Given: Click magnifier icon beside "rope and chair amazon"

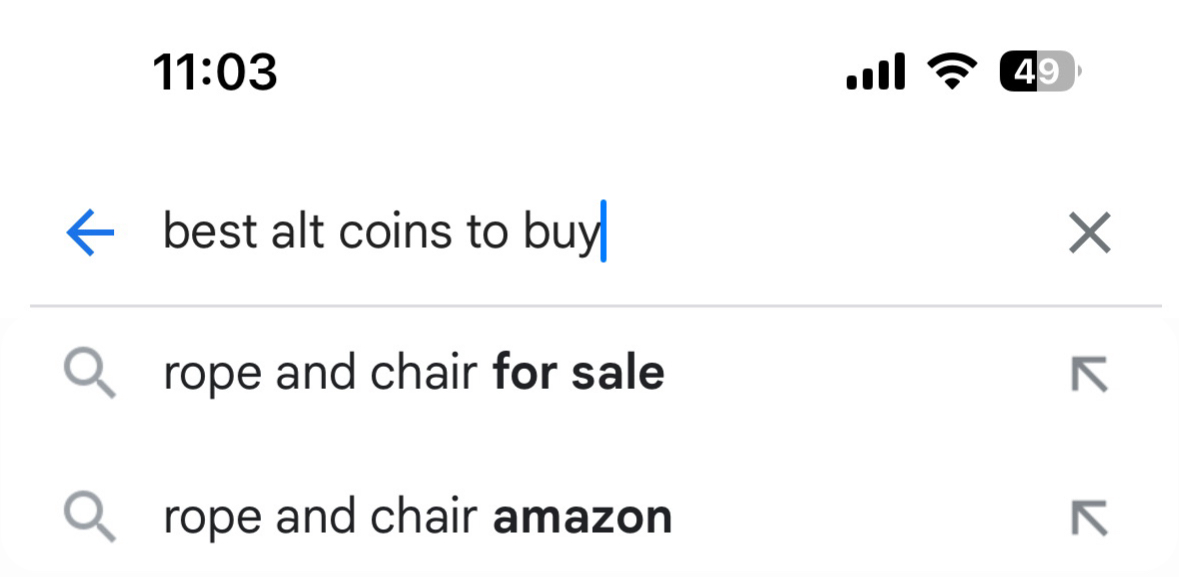Looking at the screenshot, I should pos(90,518).
